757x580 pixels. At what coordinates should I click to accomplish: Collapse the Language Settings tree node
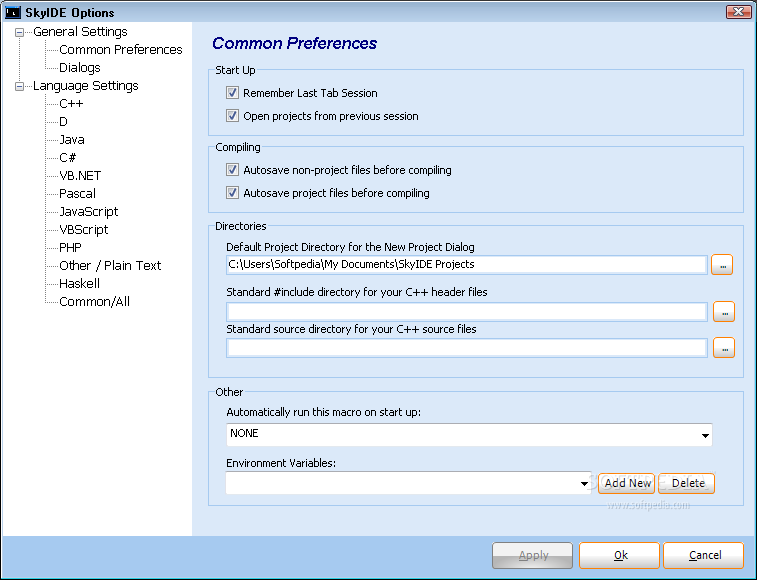[x=19, y=86]
